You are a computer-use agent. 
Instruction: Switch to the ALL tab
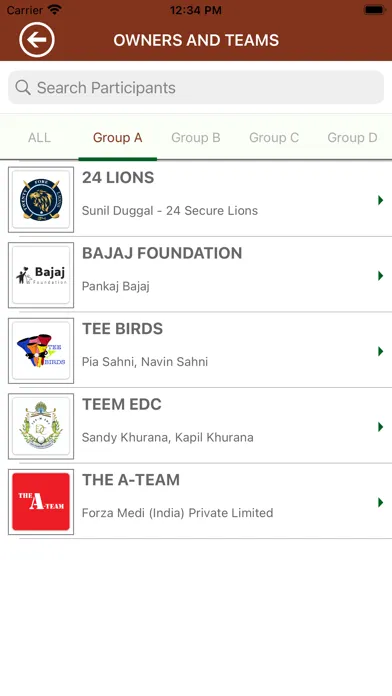coord(39,138)
